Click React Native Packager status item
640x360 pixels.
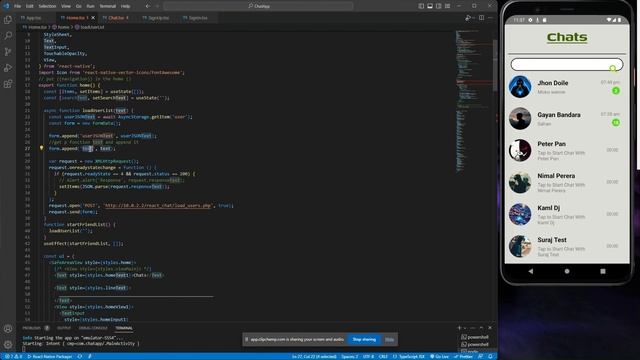pos(49,356)
